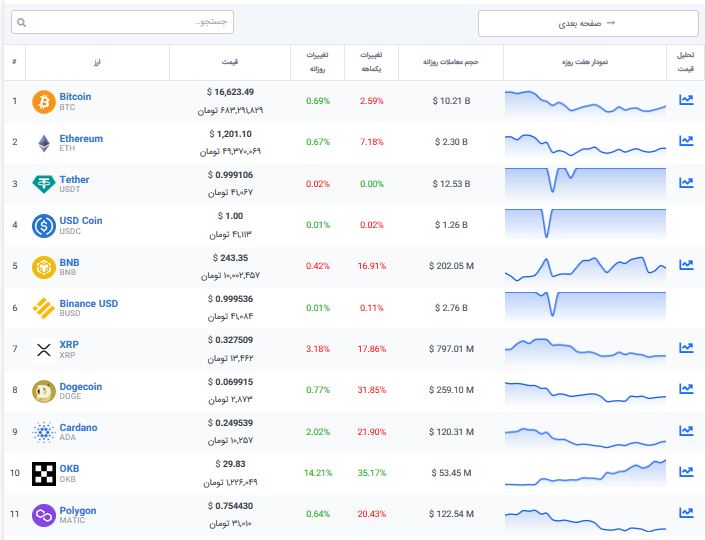Sort by daily trading volume column header
This screenshot has width=705, height=540.
click(x=451, y=62)
